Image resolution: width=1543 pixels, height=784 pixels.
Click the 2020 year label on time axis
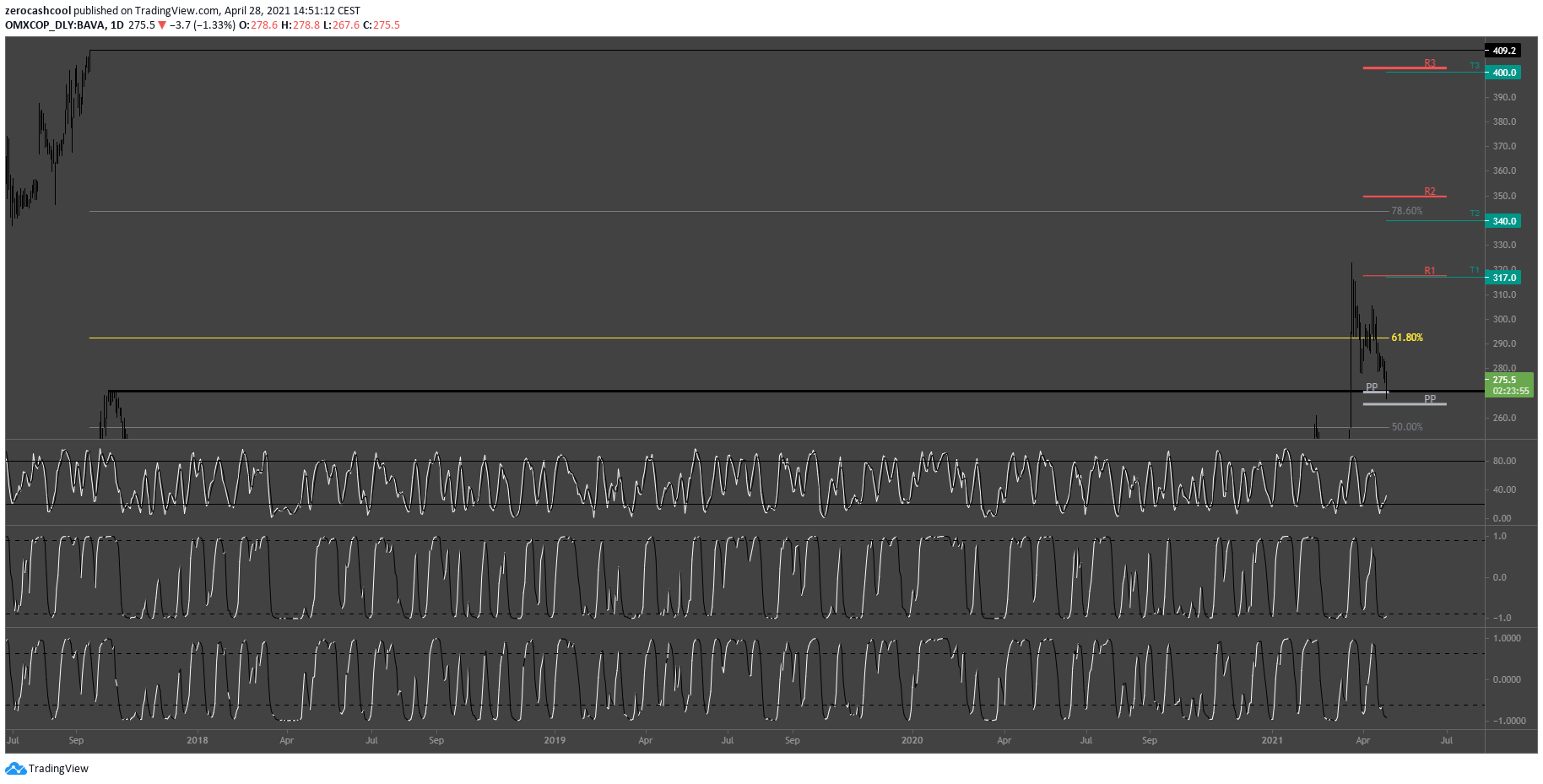click(912, 740)
